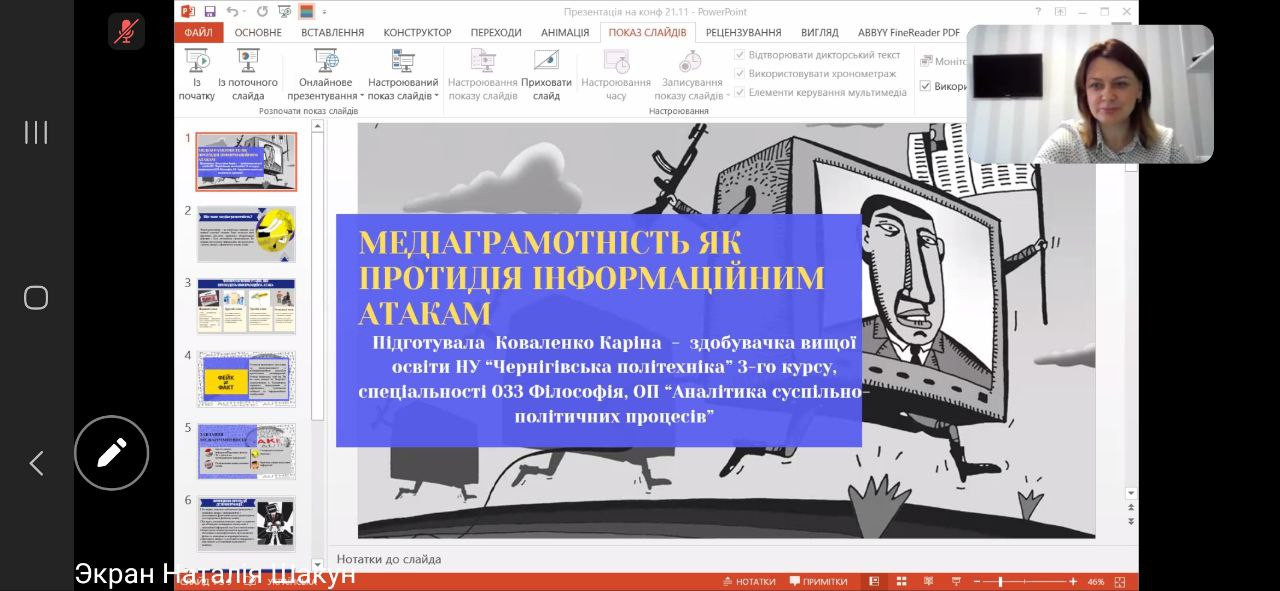This screenshot has height=591, width=1280.
Task: Tap the phone recent apps icon
Action: point(36,132)
